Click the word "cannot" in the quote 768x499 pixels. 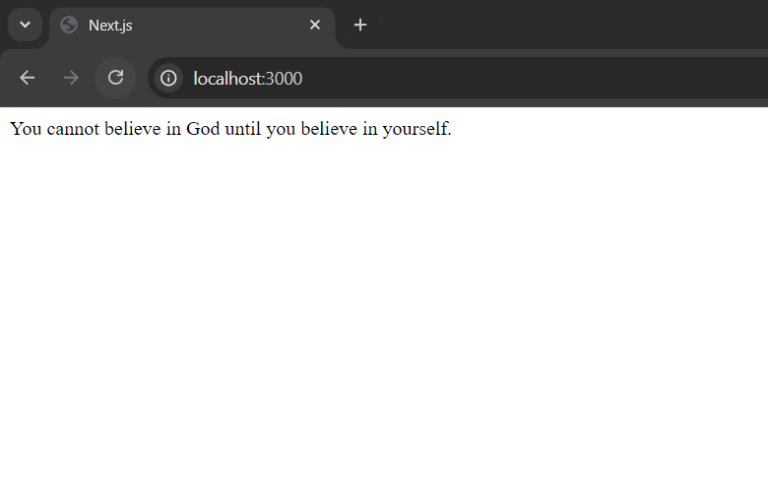(x=72, y=129)
